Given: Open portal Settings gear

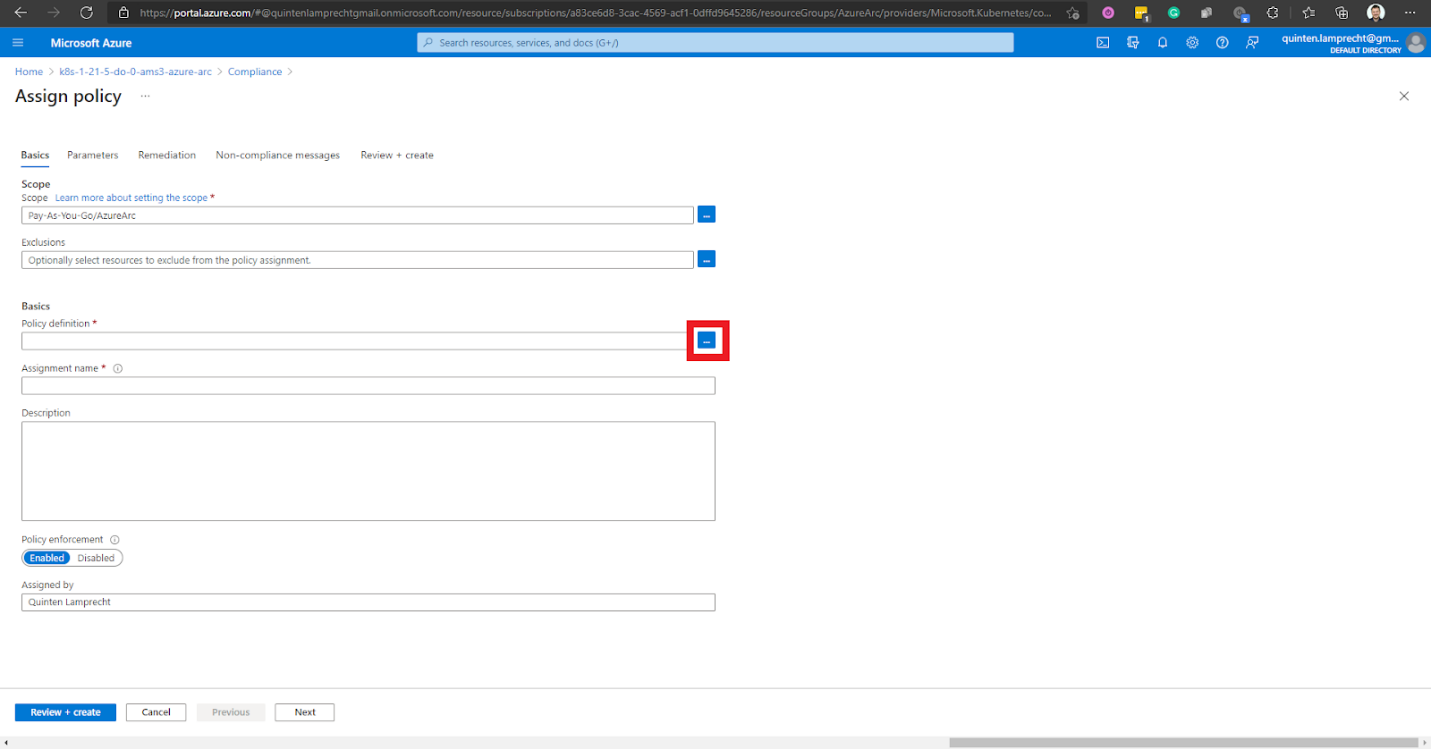Looking at the screenshot, I should pyautogui.click(x=1192, y=43).
